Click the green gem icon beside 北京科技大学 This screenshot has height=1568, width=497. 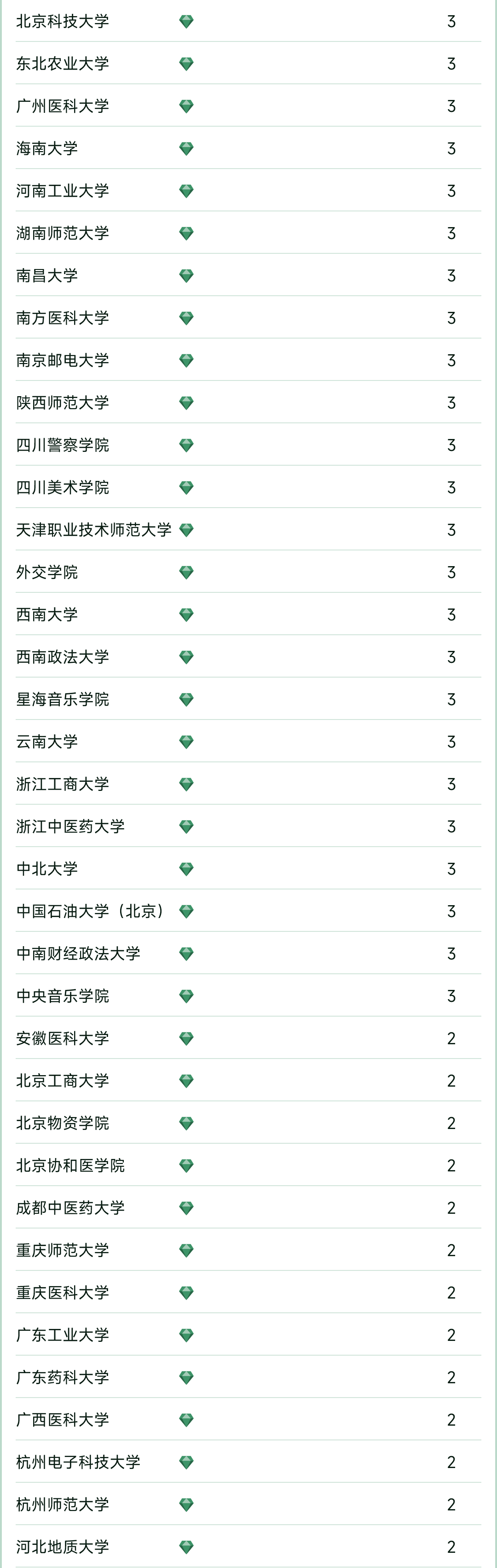pos(186,21)
